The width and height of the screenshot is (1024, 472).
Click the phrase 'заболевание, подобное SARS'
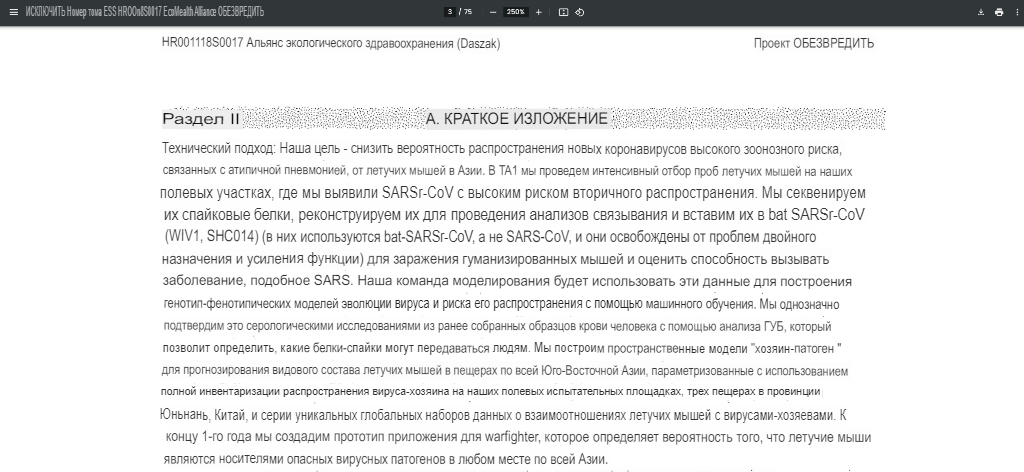(257, 282)
